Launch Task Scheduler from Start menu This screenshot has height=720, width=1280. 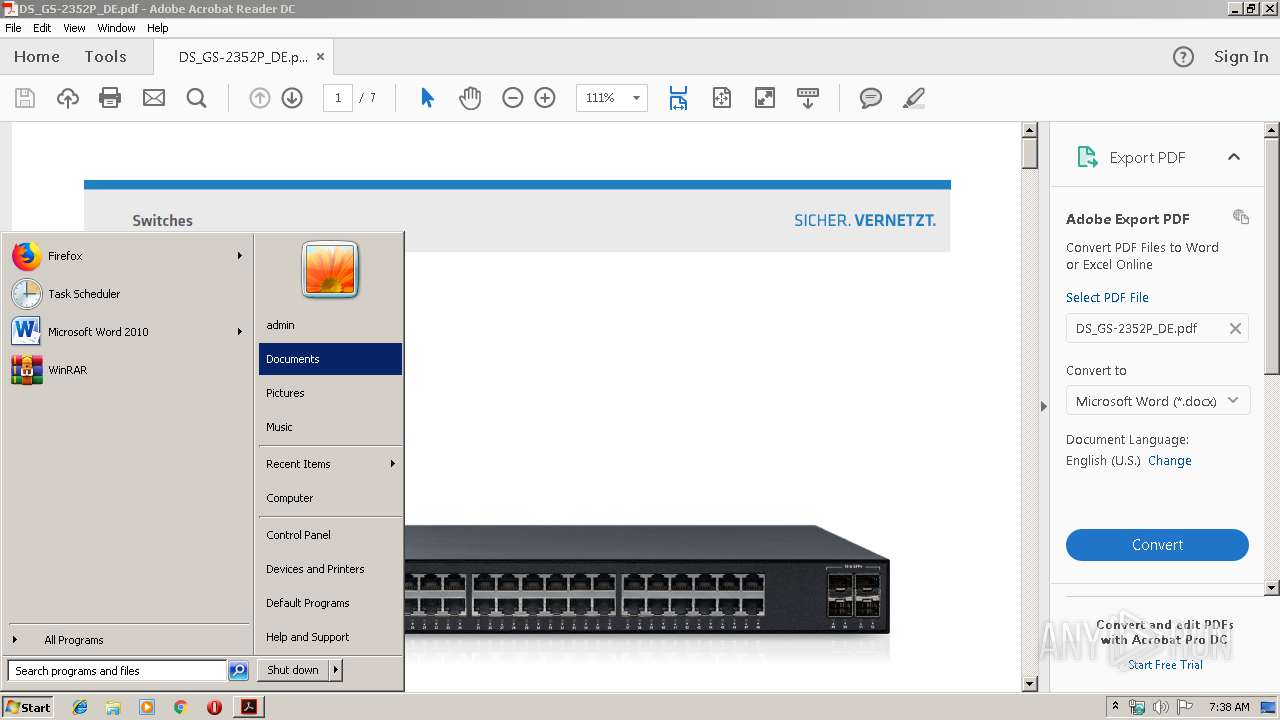[x=128, y=294]
